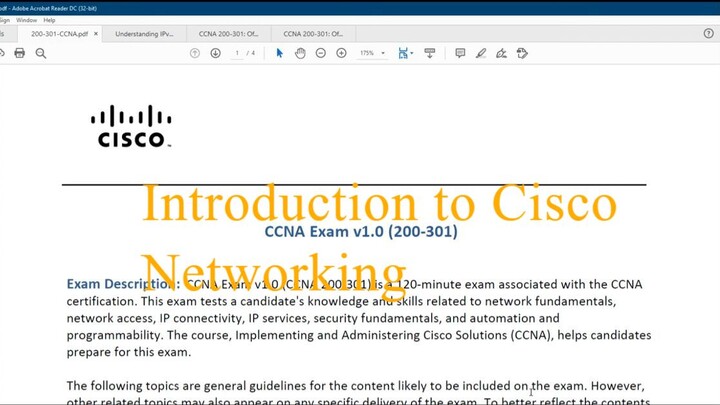Open the sign document pen tool

coord(501,53)
